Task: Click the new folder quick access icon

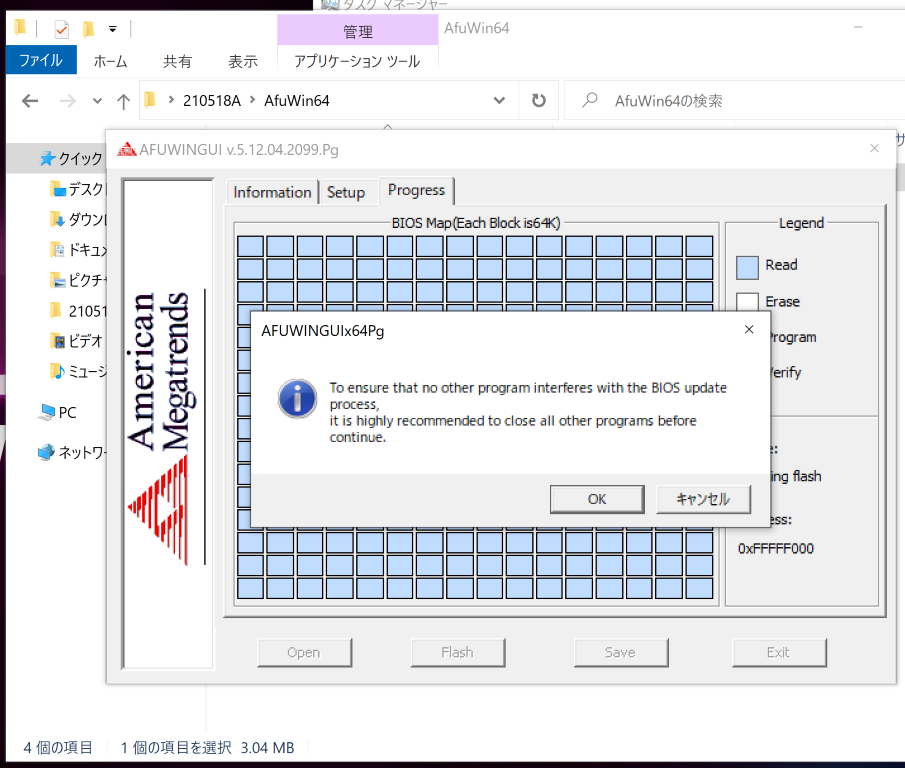Action: [x=88, y=29]
